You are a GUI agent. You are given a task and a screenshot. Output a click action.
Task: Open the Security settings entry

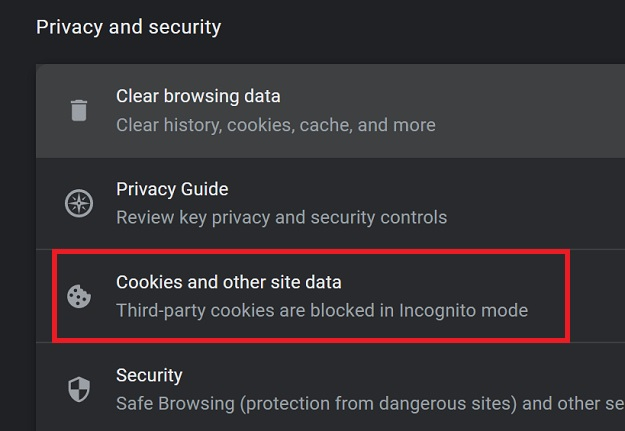[149, 375]
